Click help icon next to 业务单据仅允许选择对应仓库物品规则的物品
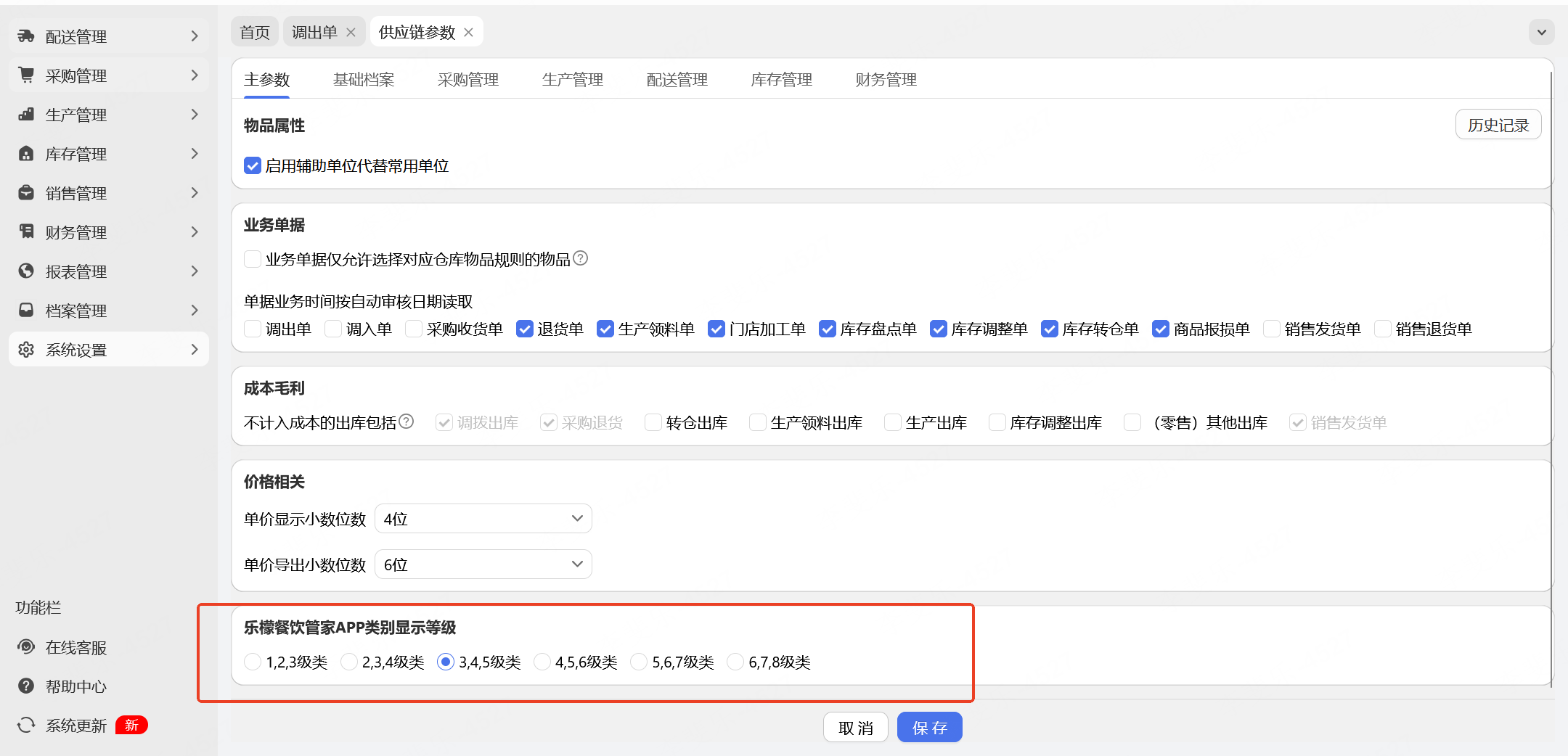Image resolution: width=1568 pixels, height=756 pixels. point(581,258)
